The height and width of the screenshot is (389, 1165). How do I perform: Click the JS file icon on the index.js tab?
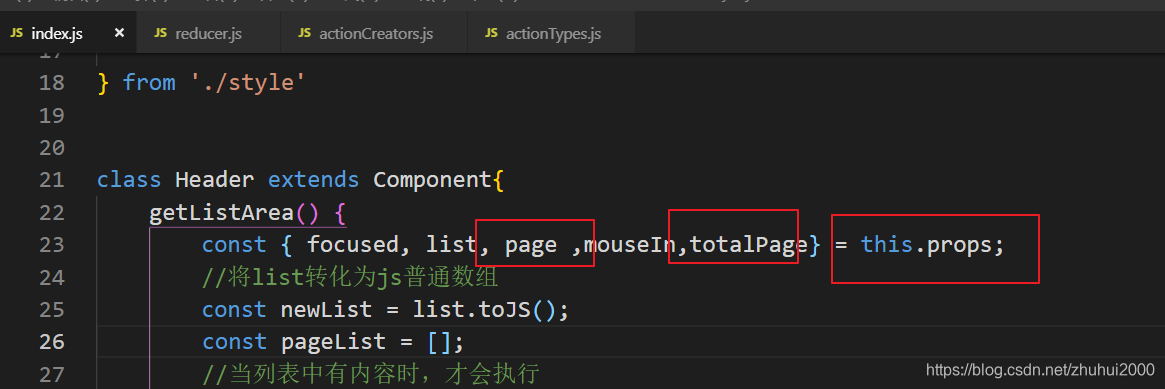coord(16,33)
